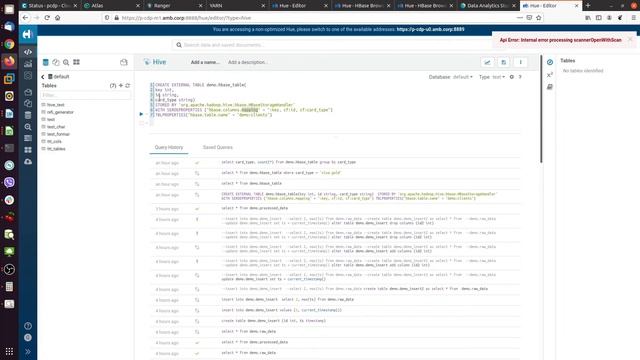Dismiss the Api Error notification
Image resolution: width=640 pixels, height=360 pixels.
(x=630, y=39)
